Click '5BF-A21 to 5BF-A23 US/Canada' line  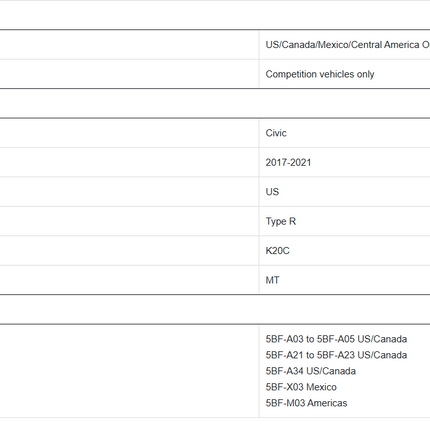click(336, 355)
